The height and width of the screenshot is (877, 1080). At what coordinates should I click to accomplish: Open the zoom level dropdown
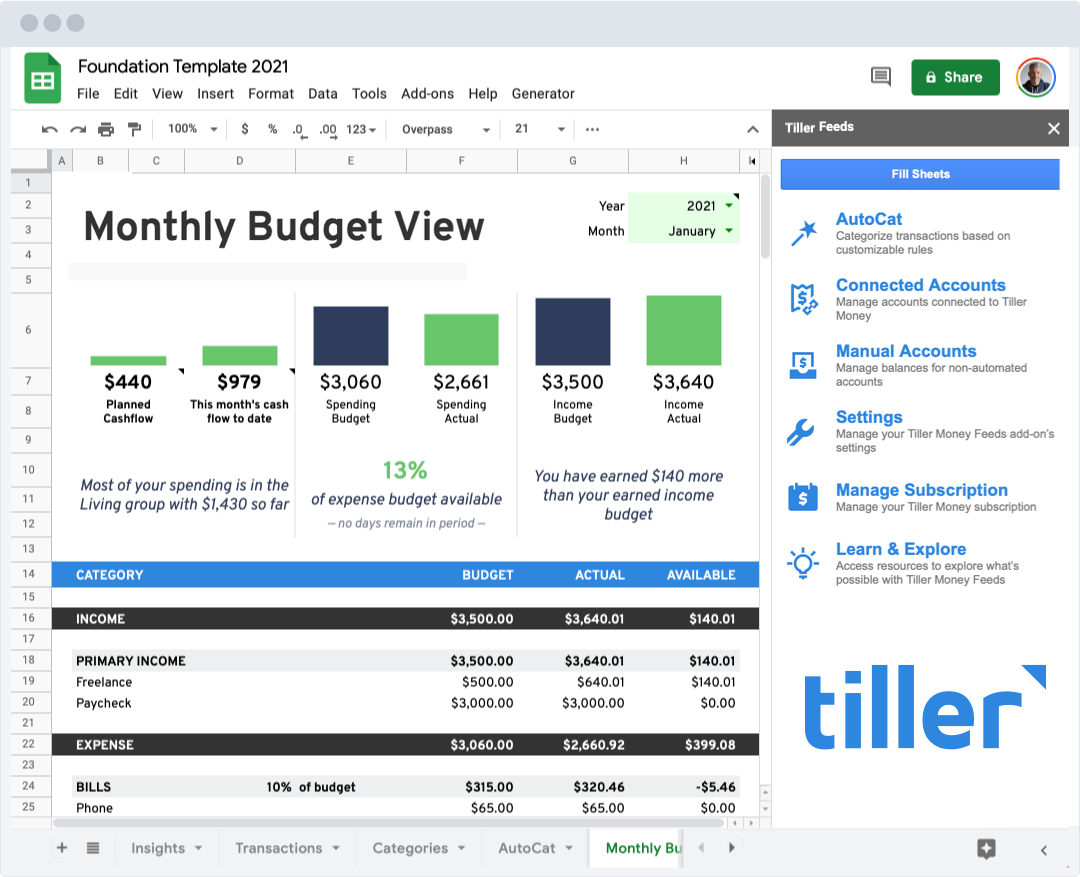click(194, 129)
